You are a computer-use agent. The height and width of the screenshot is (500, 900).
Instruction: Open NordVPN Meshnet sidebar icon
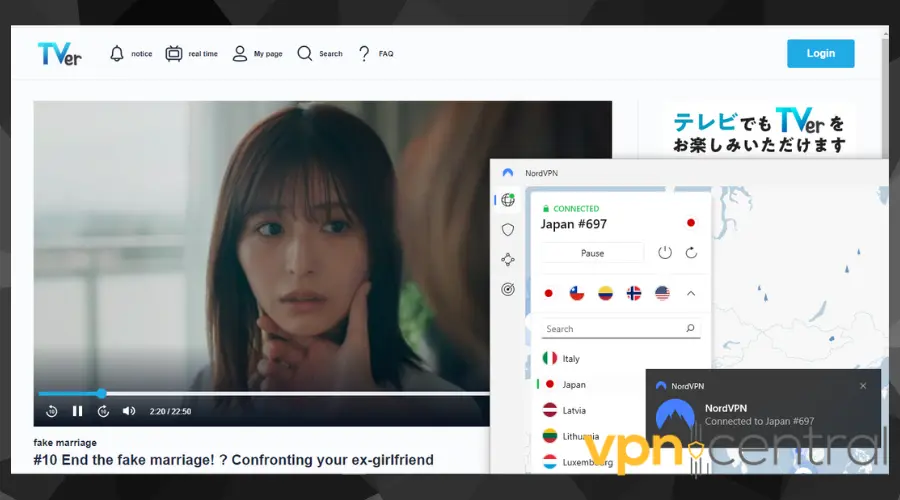tap(507, 259)
